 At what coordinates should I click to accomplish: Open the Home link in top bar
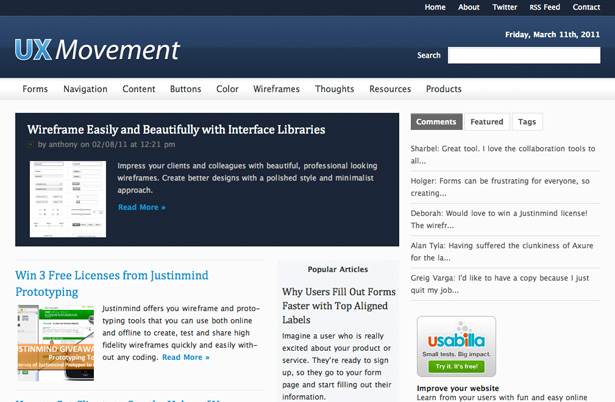click(x=435, y=7)
